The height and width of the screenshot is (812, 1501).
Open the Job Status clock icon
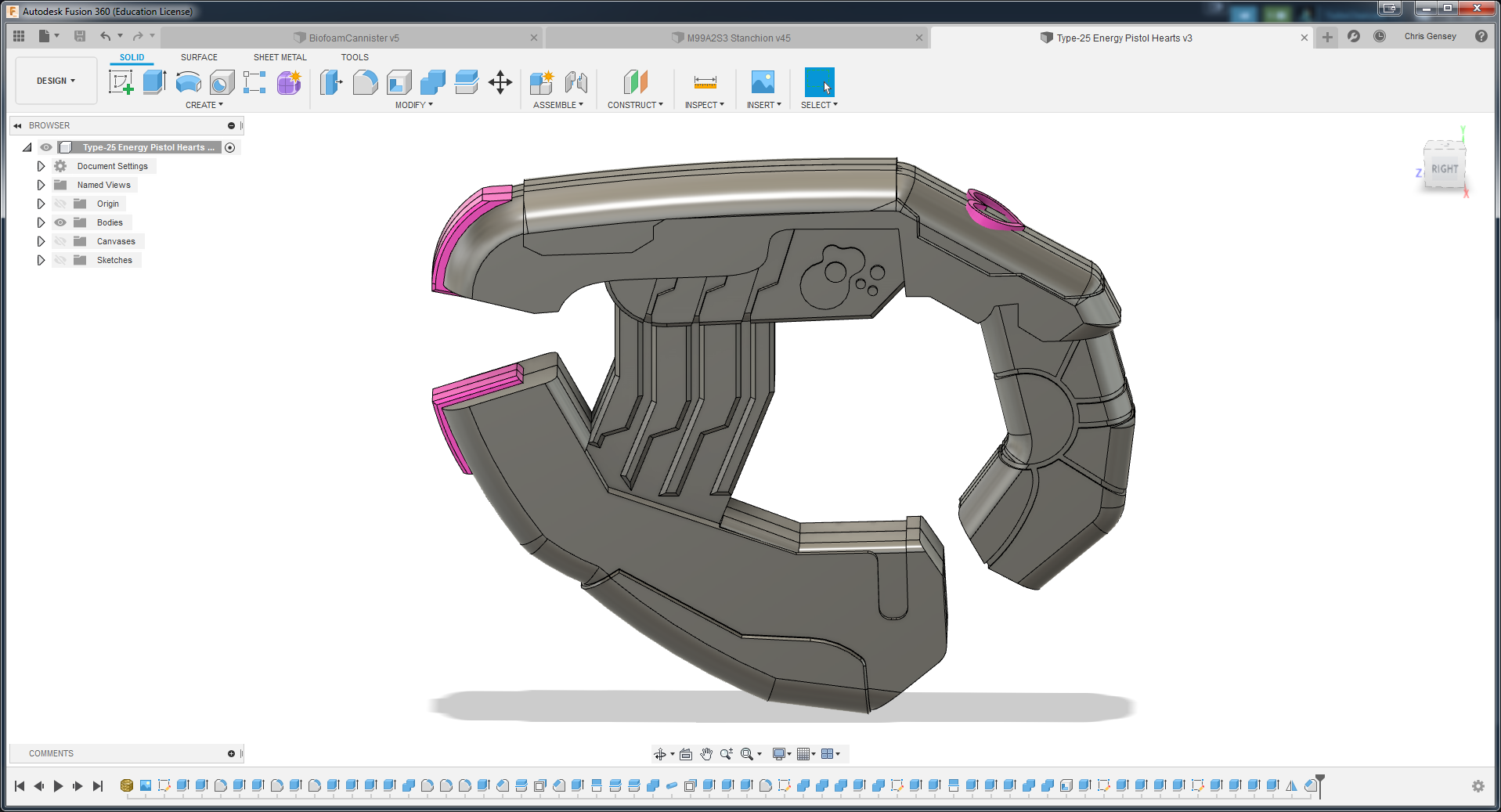1380,36
